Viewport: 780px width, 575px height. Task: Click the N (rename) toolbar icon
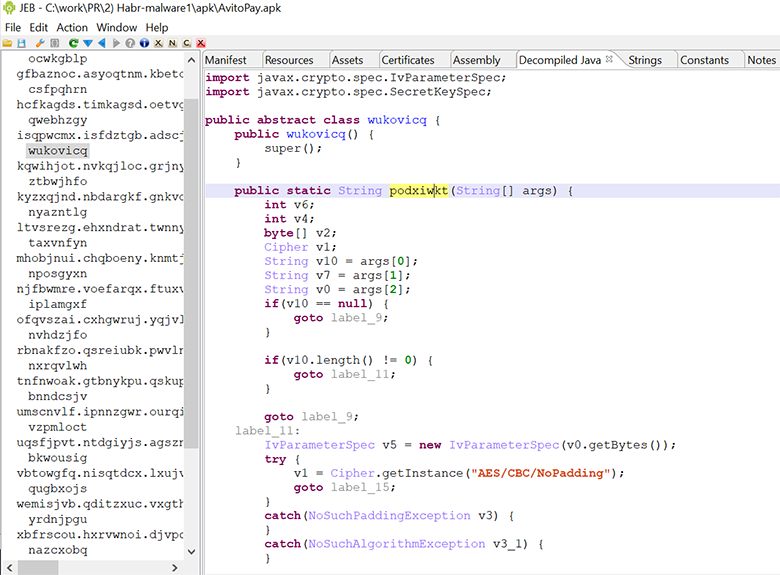coord(172,43)
